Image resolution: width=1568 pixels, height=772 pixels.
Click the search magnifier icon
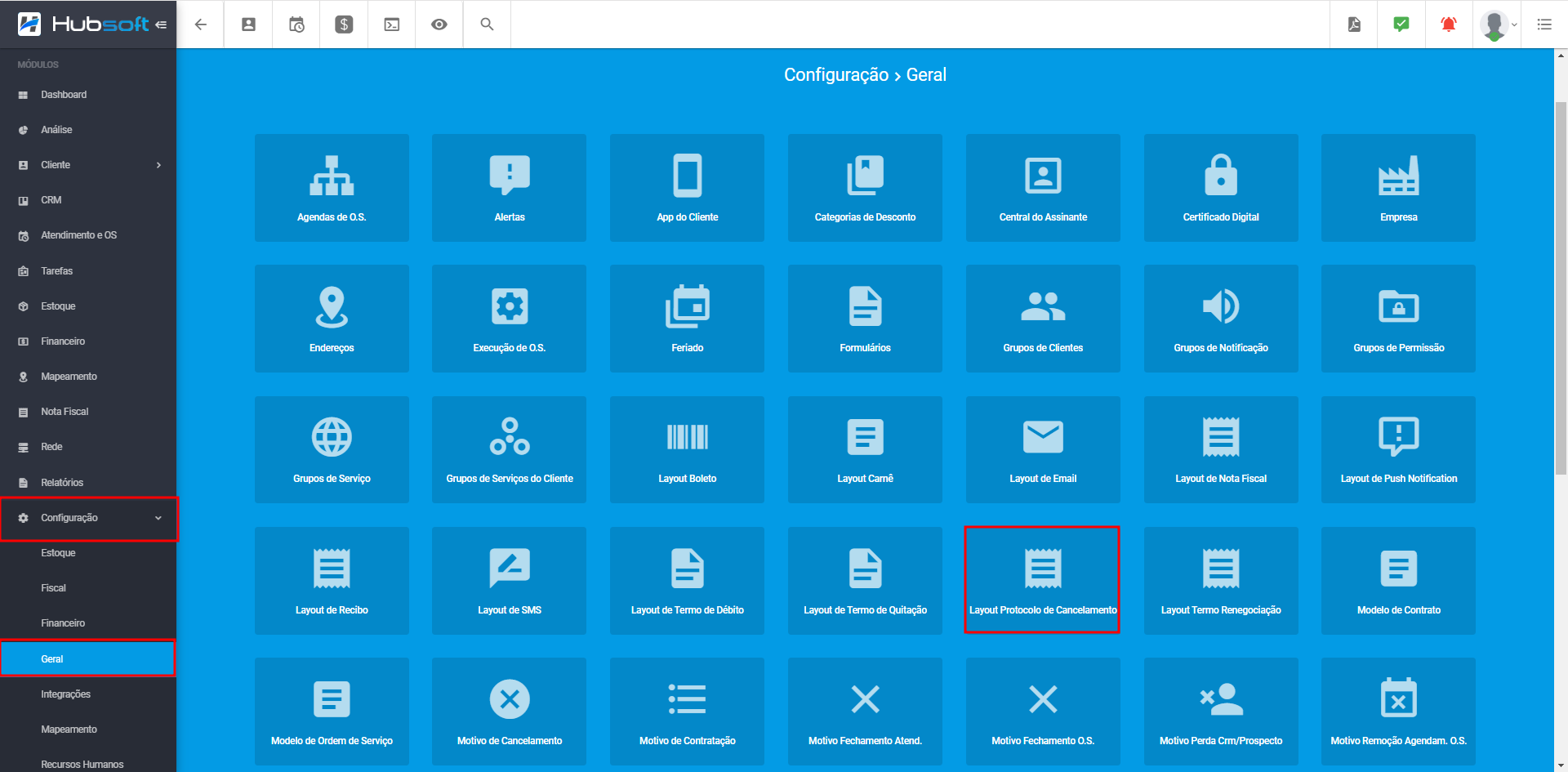point(487,25)
